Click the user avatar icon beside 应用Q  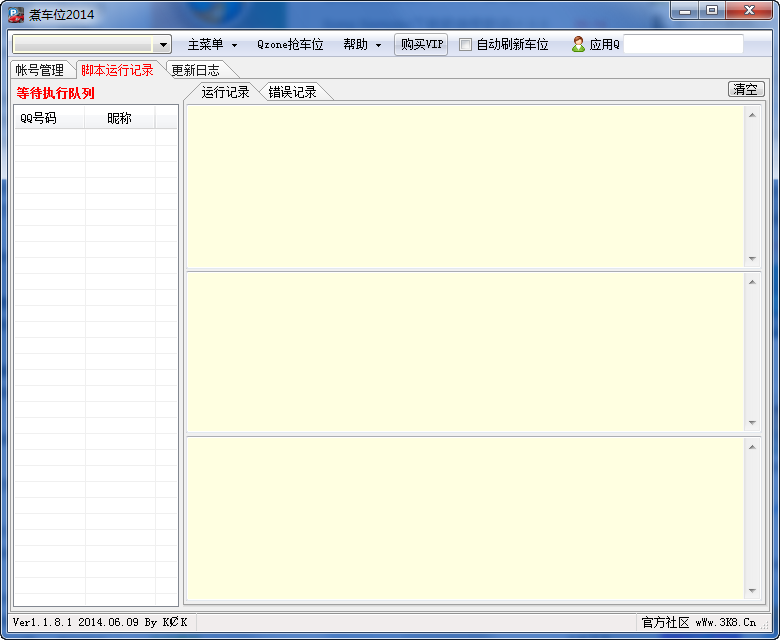click(578, 44)
